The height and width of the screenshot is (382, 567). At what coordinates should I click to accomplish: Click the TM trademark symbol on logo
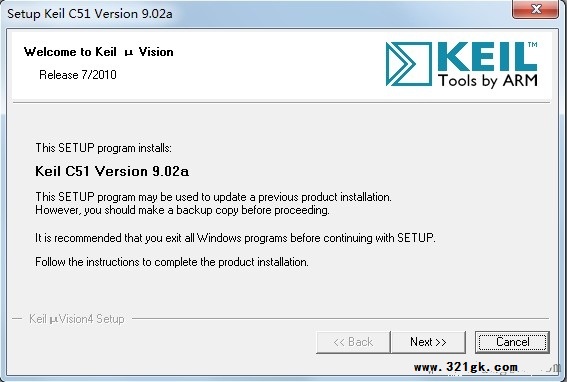point(533,44)
